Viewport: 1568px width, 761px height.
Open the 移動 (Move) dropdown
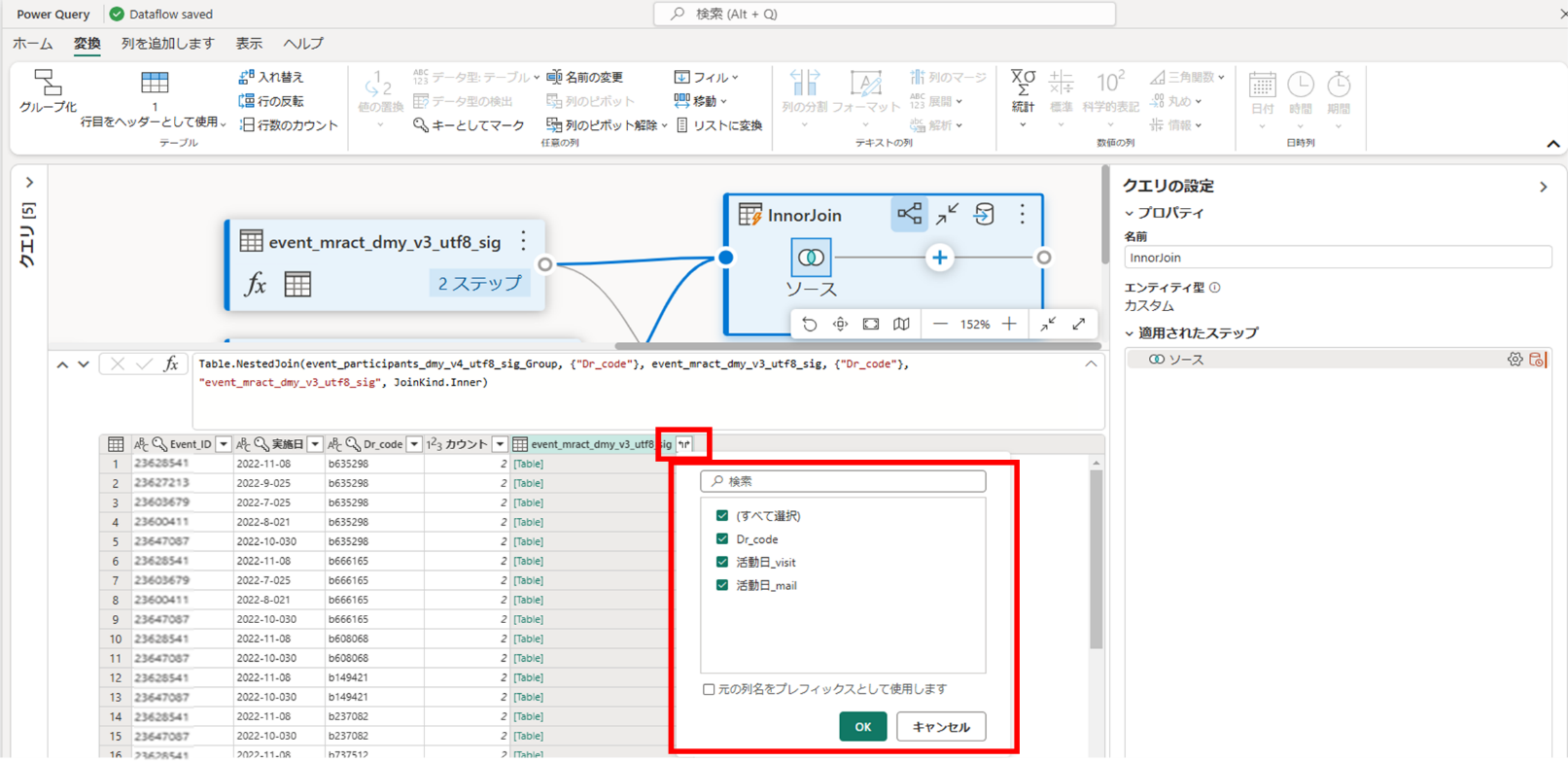[701, 101]
